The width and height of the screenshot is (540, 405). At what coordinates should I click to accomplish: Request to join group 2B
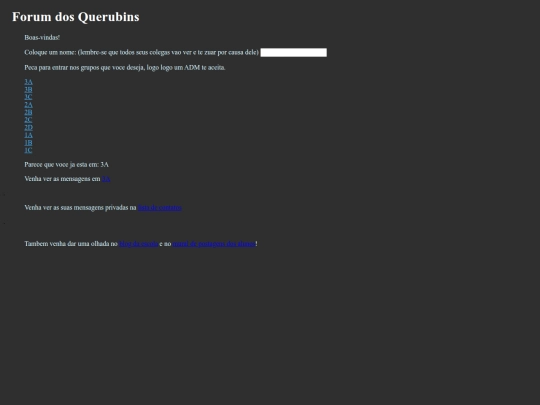click(28, 112)
